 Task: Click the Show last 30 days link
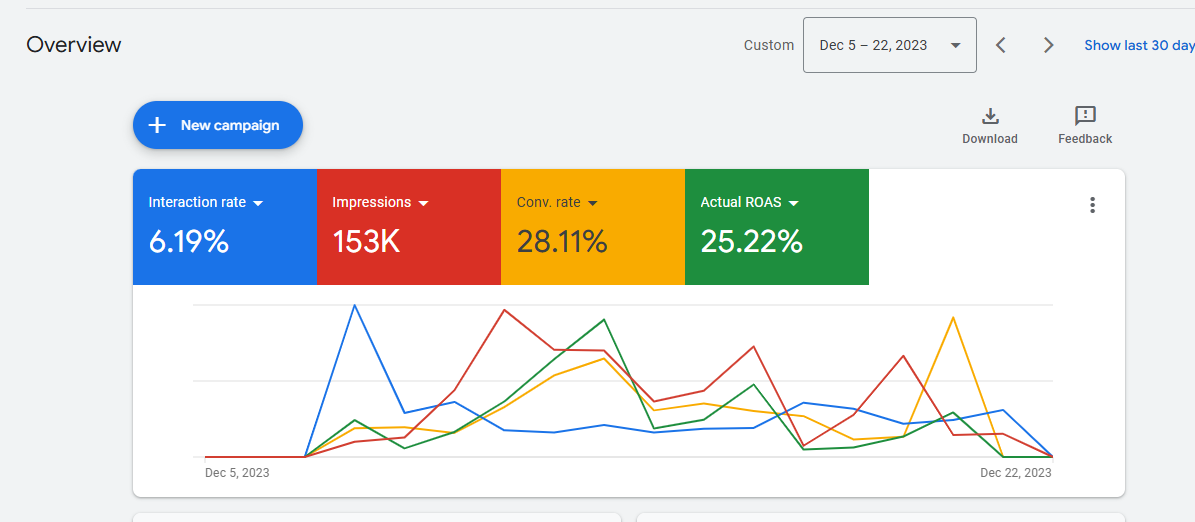tap(1139, 45)
